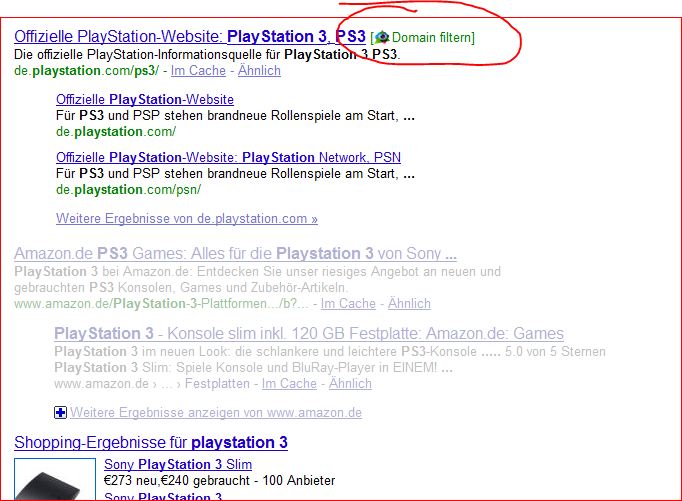
Task: Open 'Sony PlayStation 3 Slim' shopping link
Action: [x=178, y=464]
